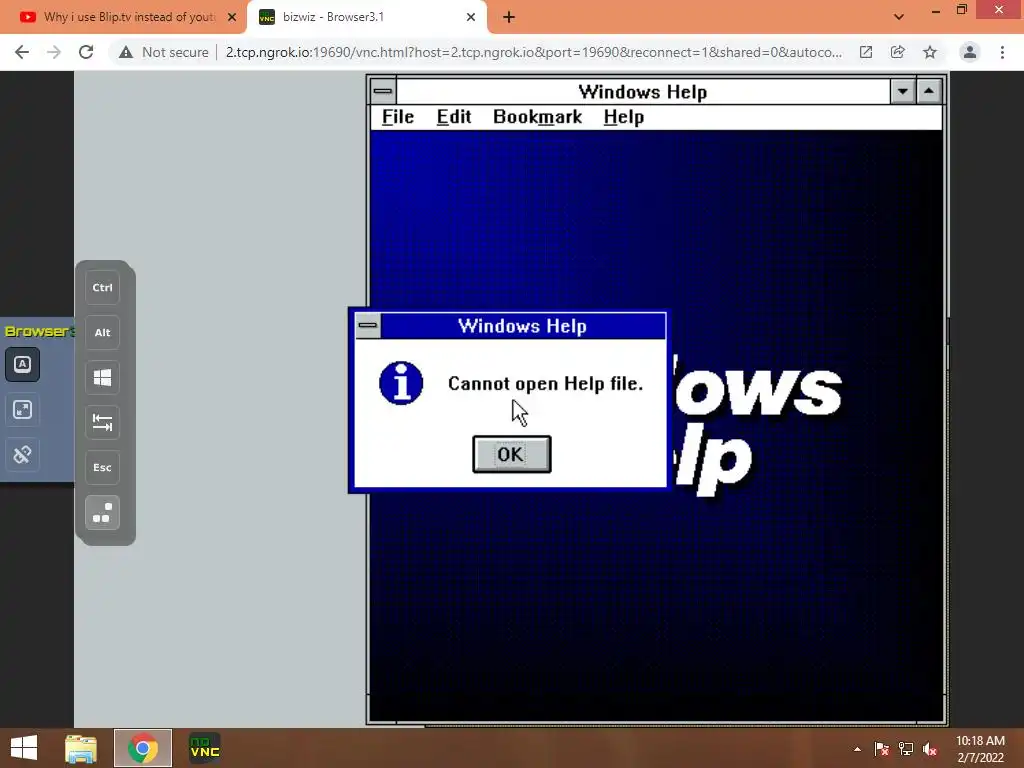
Task: Click the Not secure site warning
Action: [x=163, y=52]
